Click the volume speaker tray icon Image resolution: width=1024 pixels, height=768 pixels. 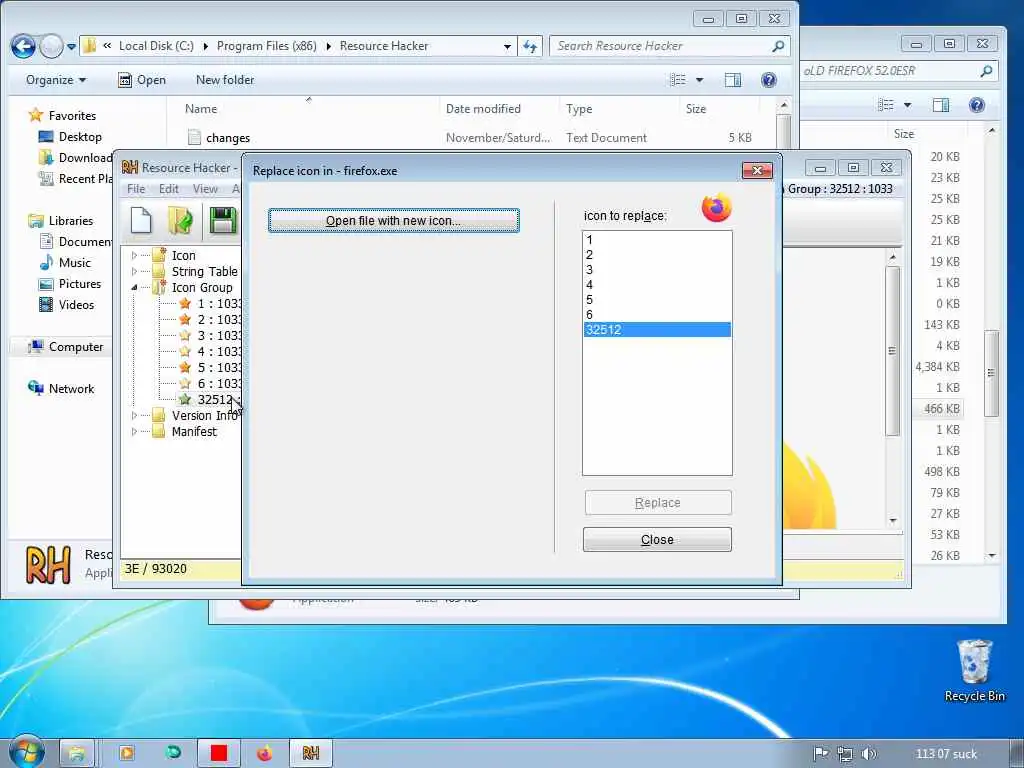point(868,754)
